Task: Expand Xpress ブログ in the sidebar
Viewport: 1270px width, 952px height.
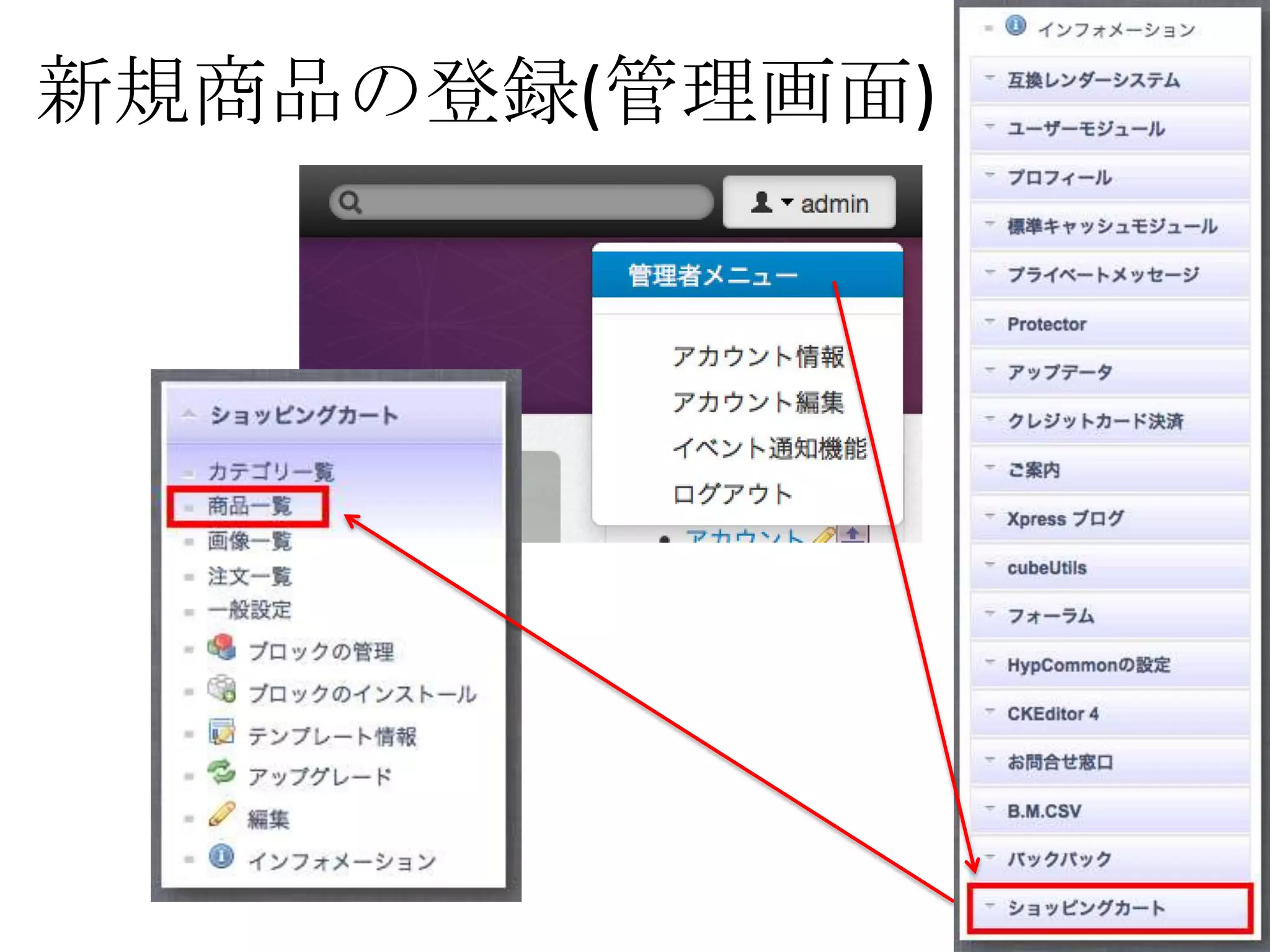Action: point(1110,518)
